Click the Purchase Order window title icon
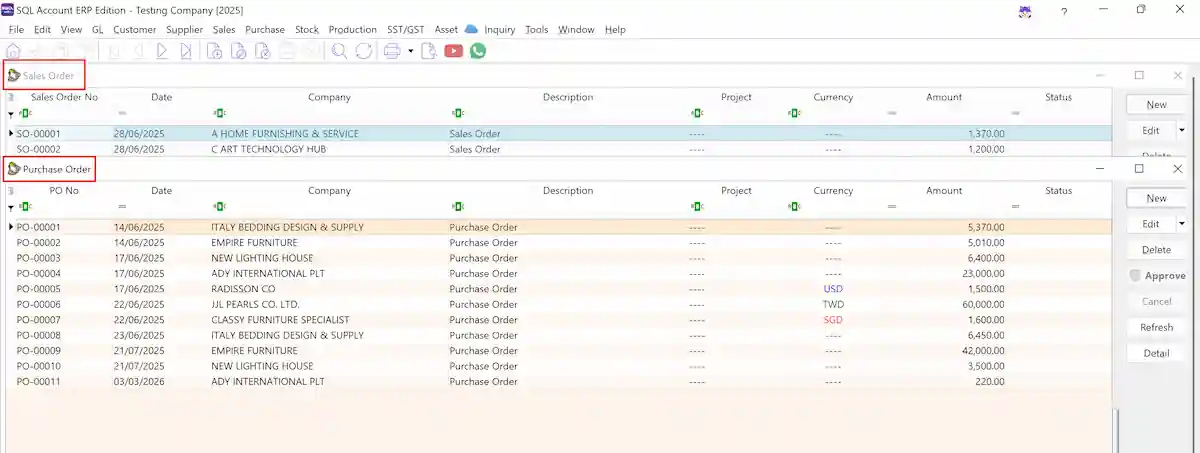Screen dimensions: 1200x453 coord(14,170)
